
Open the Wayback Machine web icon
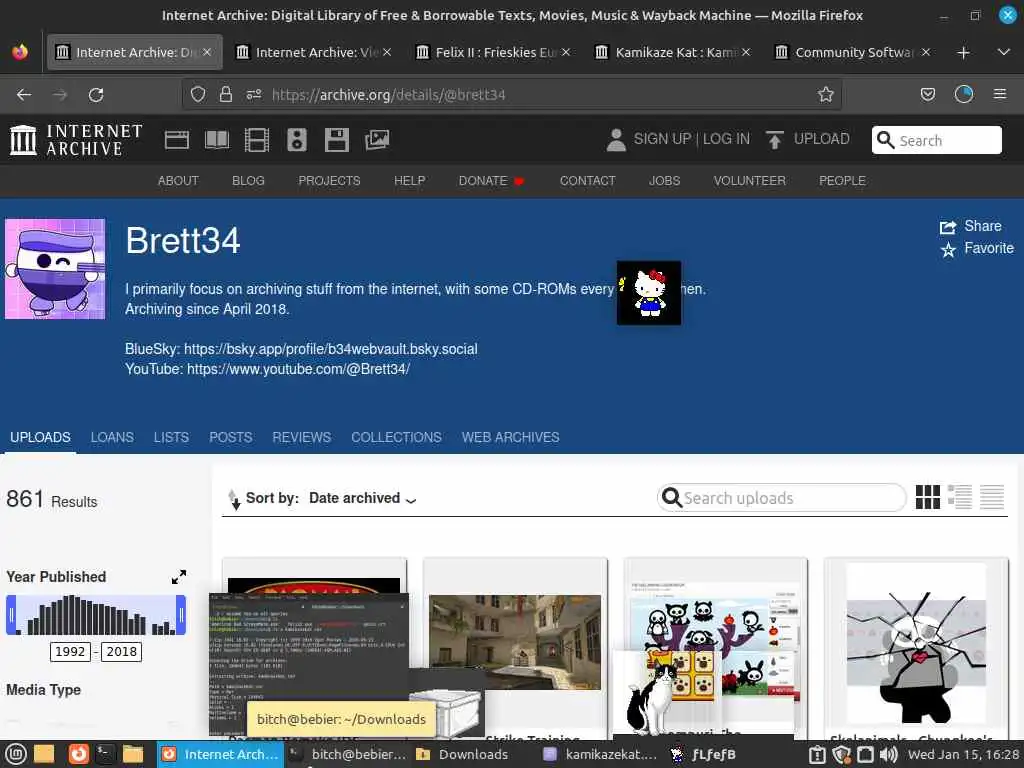(176, 140)
